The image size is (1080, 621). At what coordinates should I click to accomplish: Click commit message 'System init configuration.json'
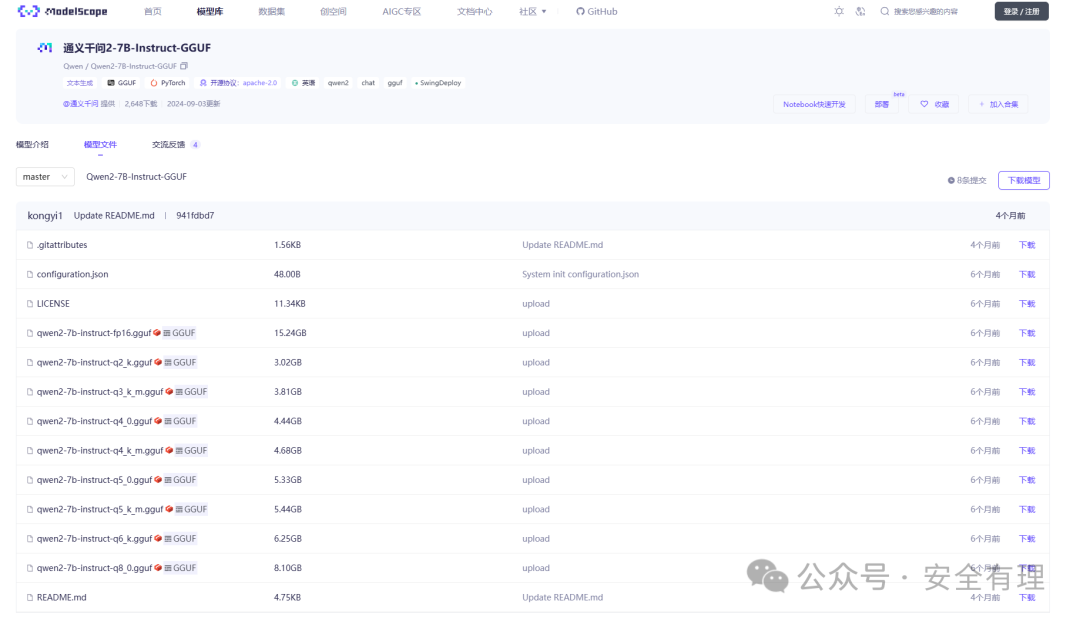pyautogui.click(x=581, y=274)
